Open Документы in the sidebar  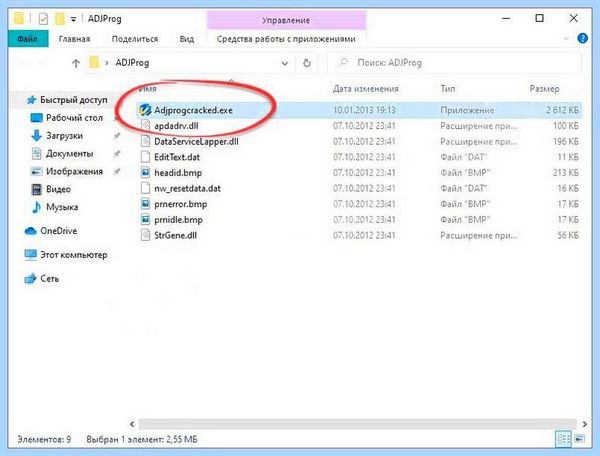[69, 154]
